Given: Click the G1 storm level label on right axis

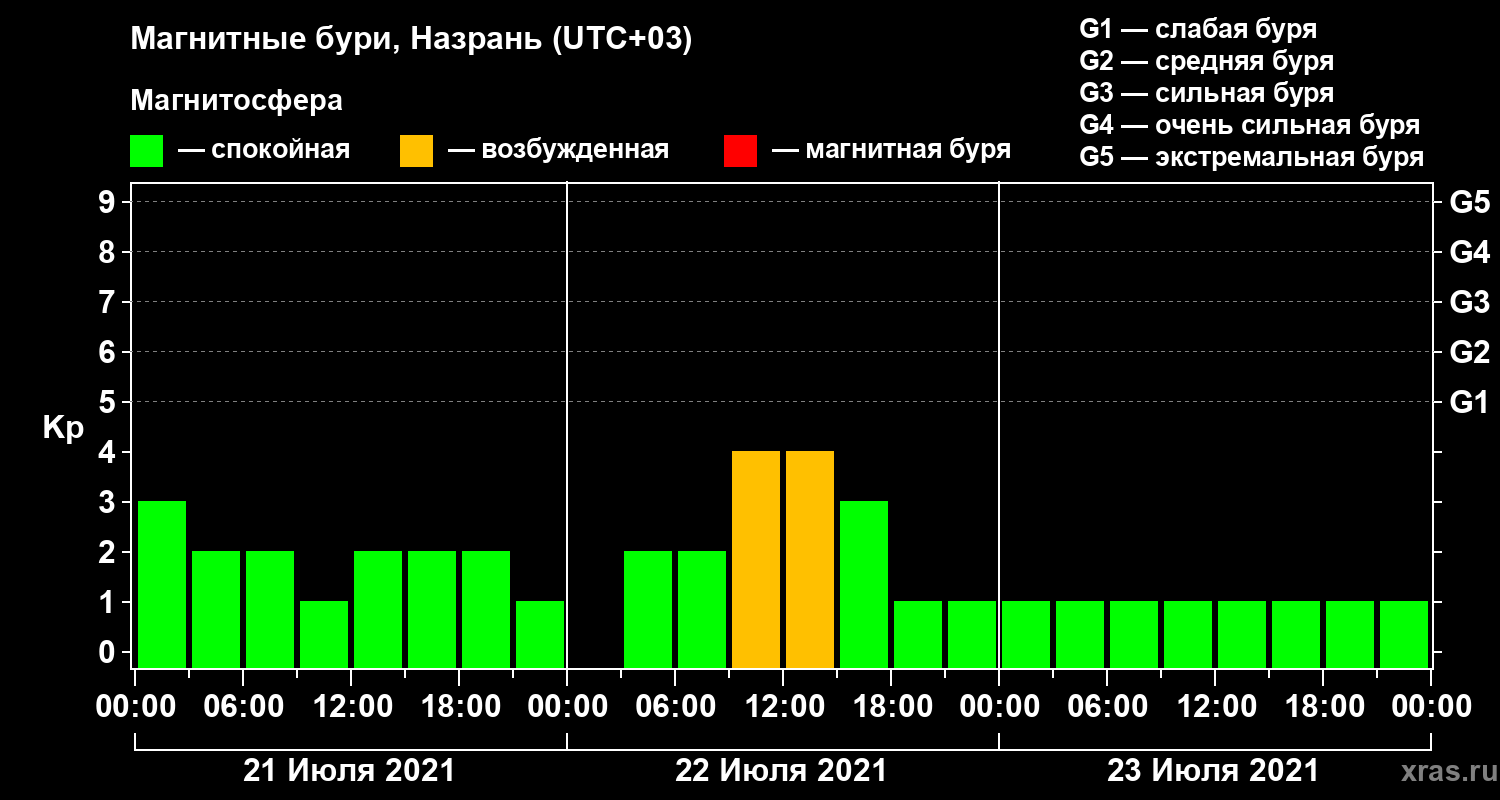Looking at the screenshot, I should coord(1469,402).
